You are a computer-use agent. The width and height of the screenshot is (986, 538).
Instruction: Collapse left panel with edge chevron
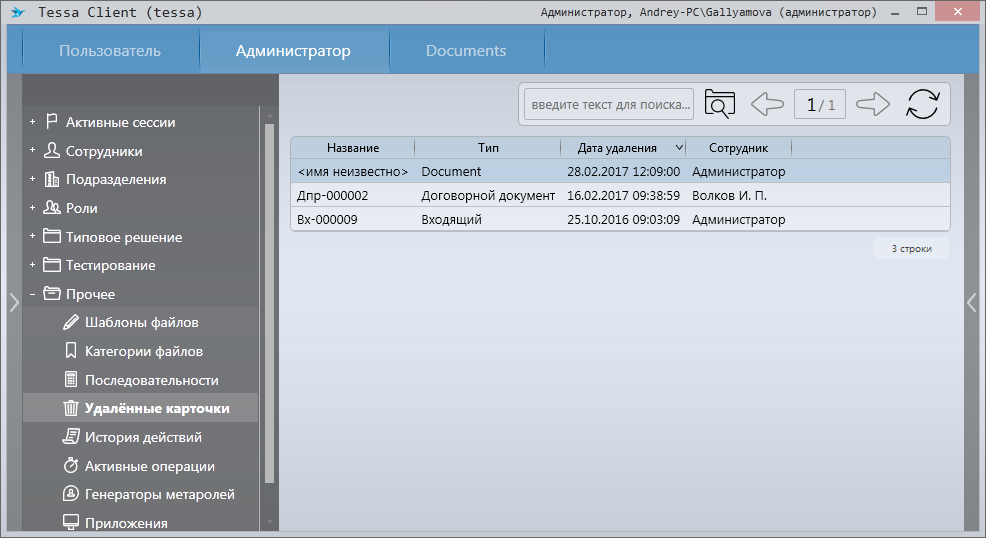coord(14,303)
